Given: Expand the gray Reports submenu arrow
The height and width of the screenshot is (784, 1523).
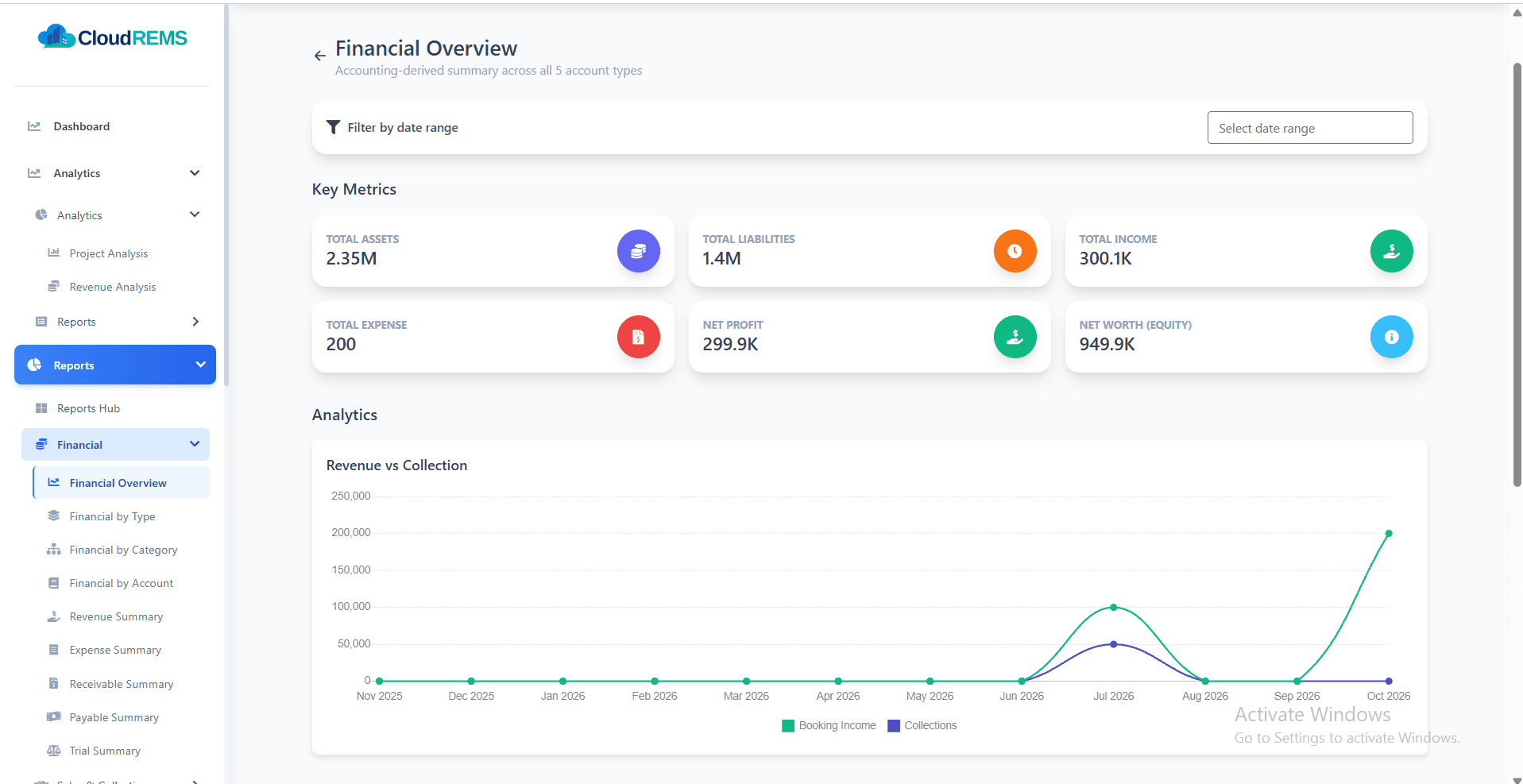Looking at the screenshot, I should 195,321.
